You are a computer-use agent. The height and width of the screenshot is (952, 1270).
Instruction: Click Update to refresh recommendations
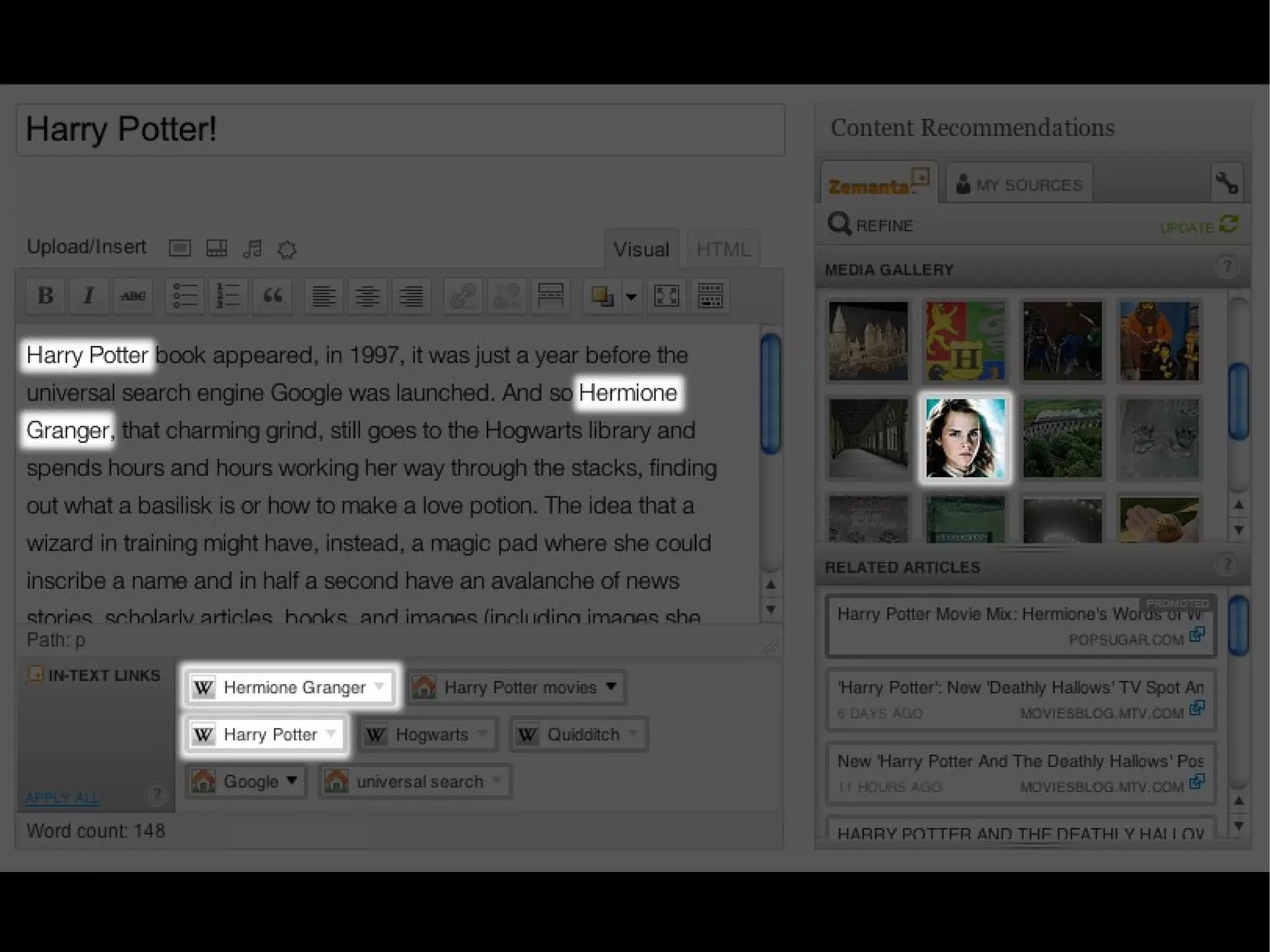click(1198, 226)
